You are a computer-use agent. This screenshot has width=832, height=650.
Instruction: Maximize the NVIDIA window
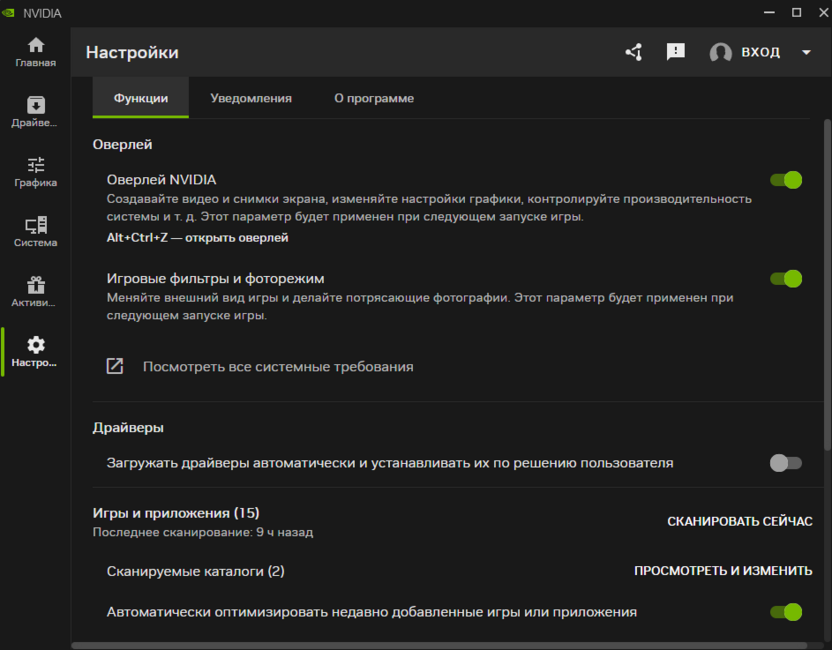coord(796,12)
